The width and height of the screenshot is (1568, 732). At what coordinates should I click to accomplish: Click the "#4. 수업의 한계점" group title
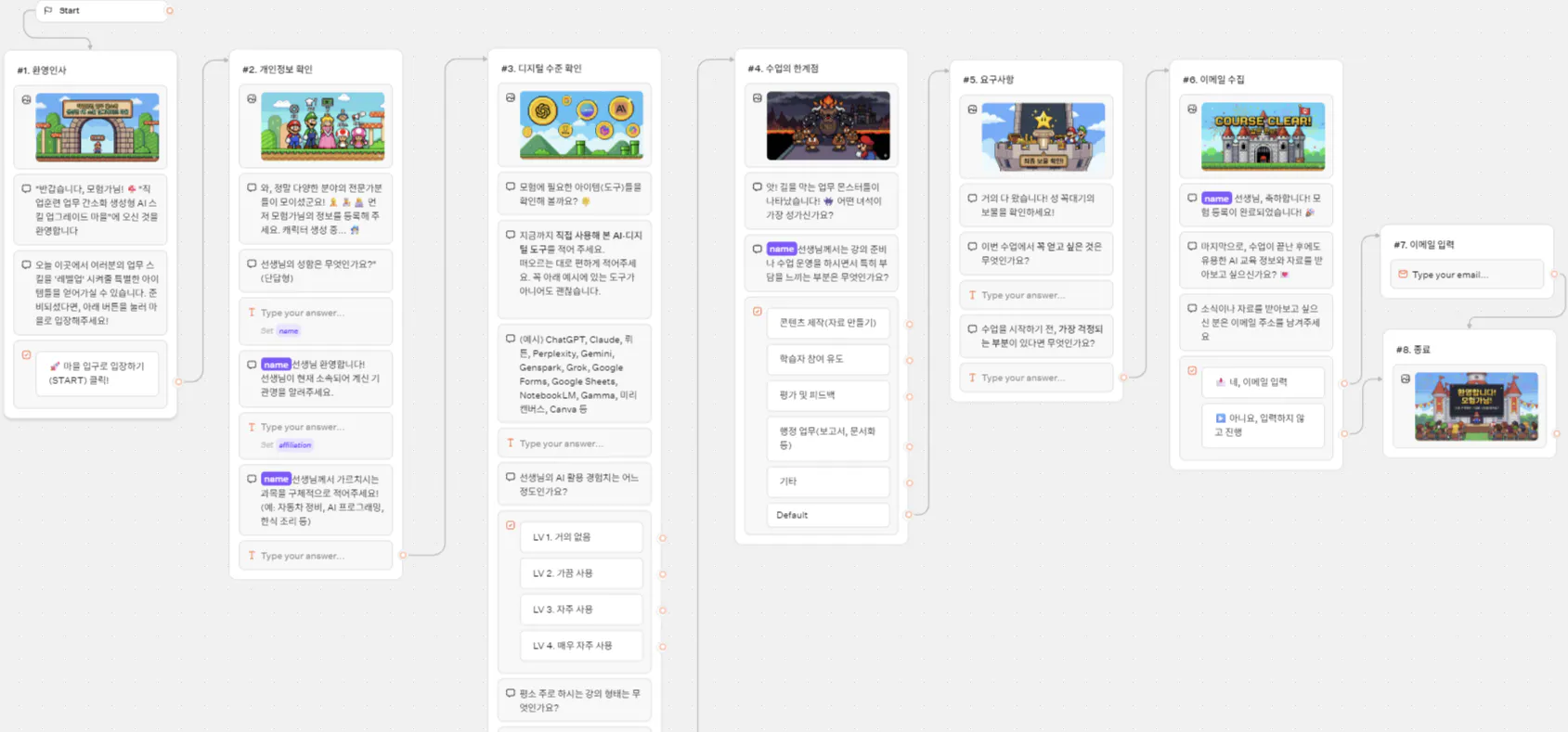[x=783, y=69]
